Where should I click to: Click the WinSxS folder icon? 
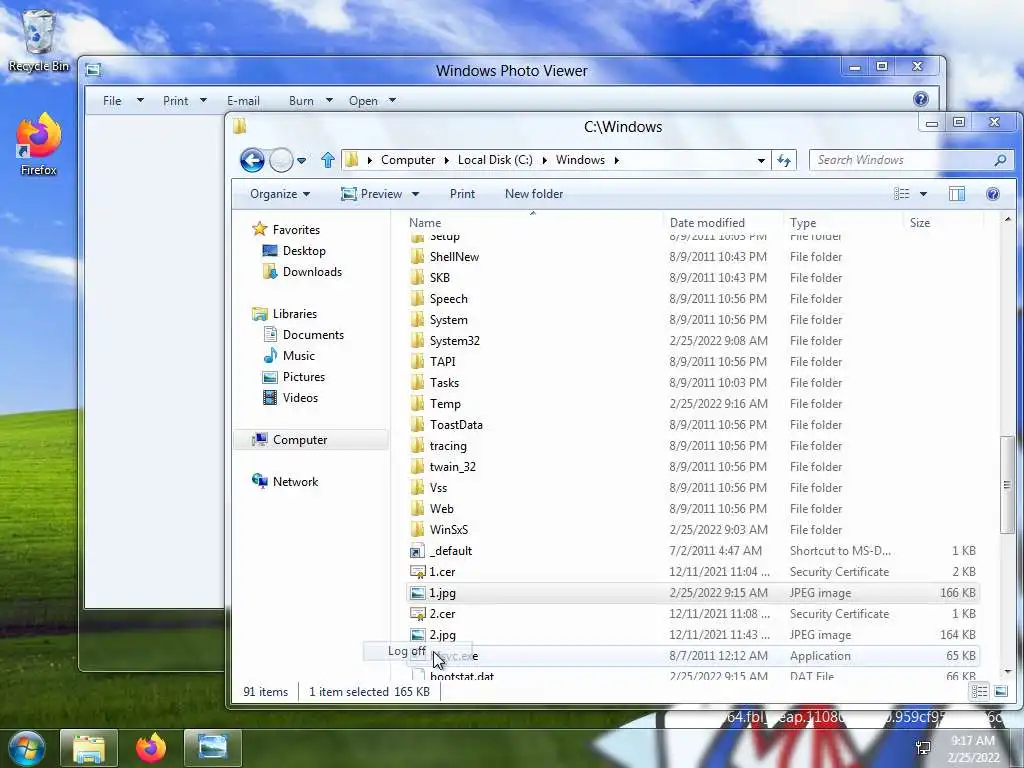point(417,530)
